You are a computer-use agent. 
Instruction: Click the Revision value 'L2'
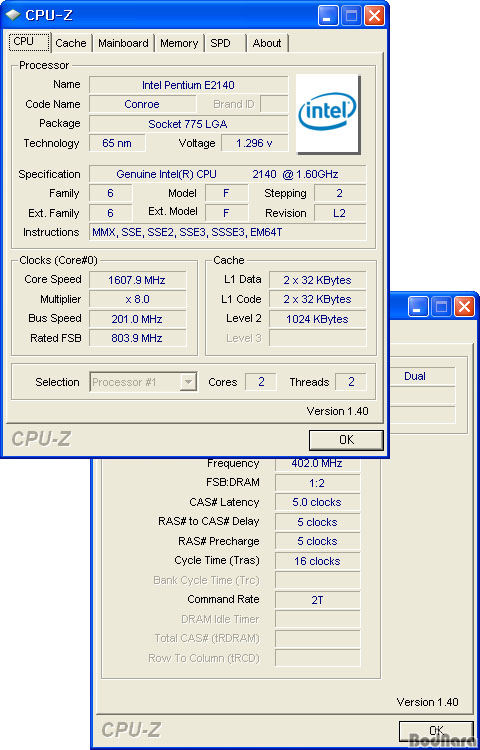(x=340, y=213)
